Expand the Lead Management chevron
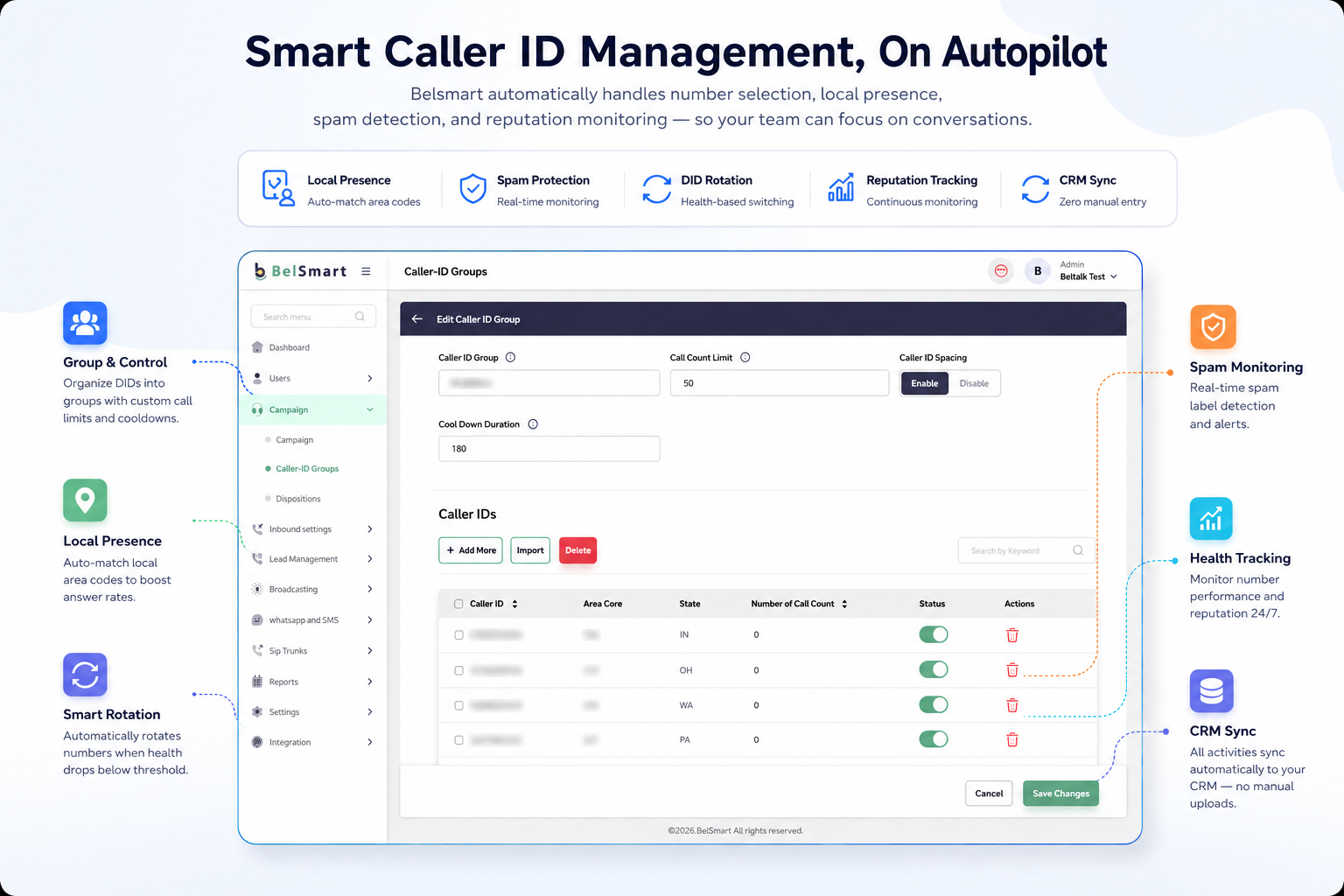The width and height of the screenshot is (1344, 896). 370,558
